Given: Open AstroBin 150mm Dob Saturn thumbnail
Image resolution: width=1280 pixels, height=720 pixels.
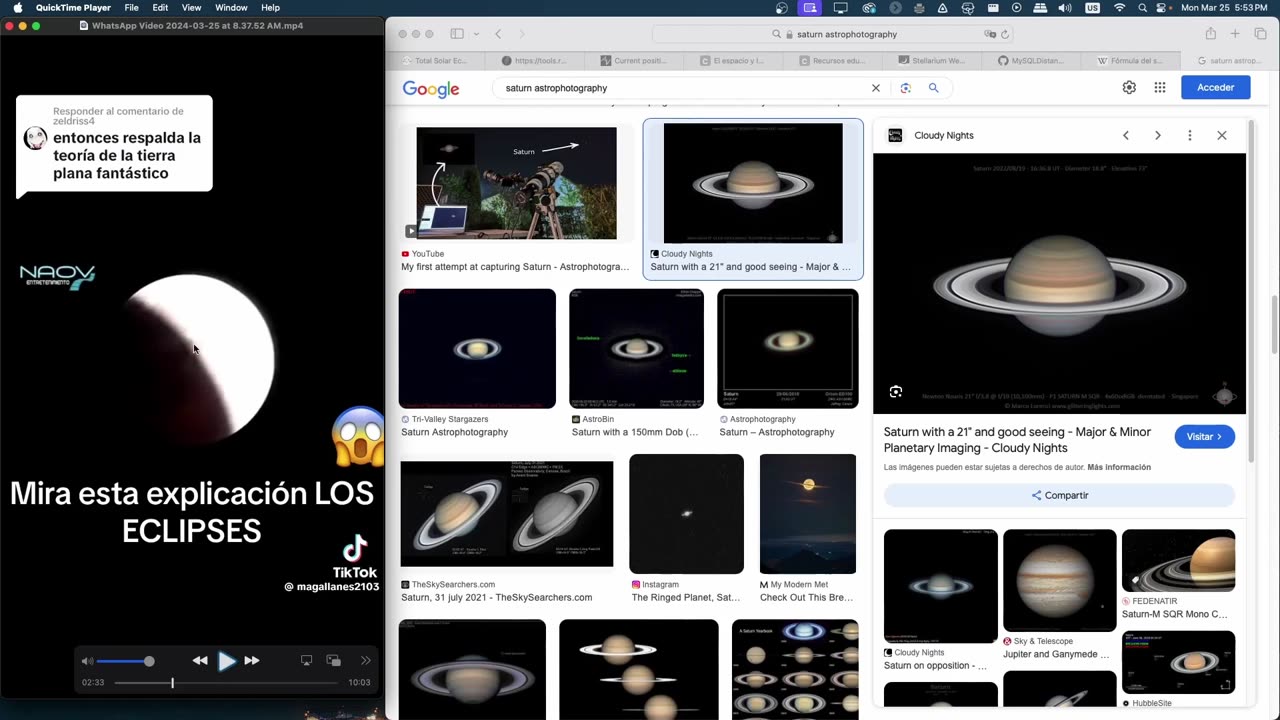Looking at the screenshot, I should [636, 349].
